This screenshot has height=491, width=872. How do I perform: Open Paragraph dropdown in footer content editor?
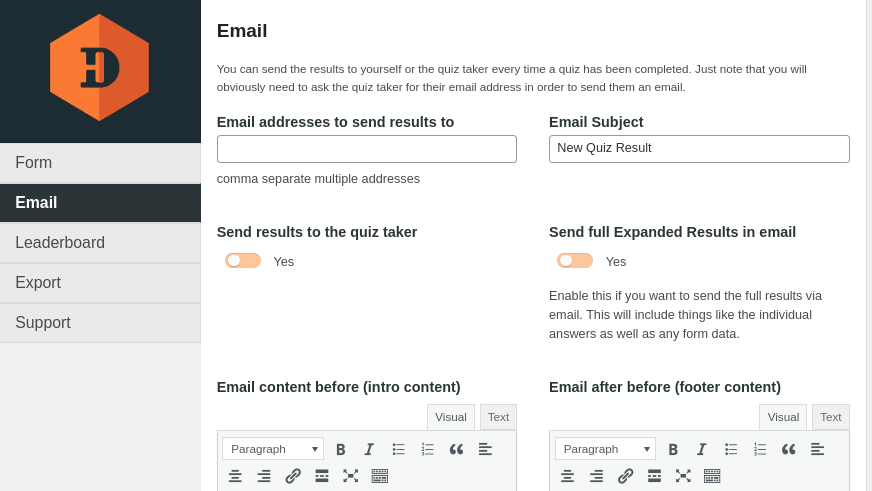[x=605, y=449]
